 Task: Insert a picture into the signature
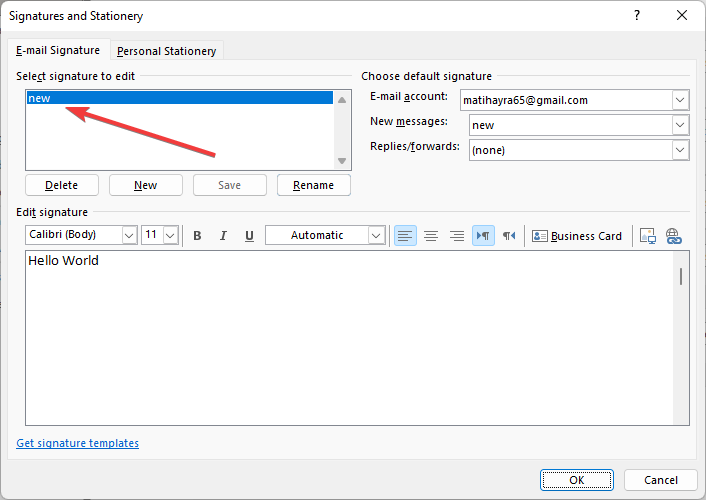point(647,236)
